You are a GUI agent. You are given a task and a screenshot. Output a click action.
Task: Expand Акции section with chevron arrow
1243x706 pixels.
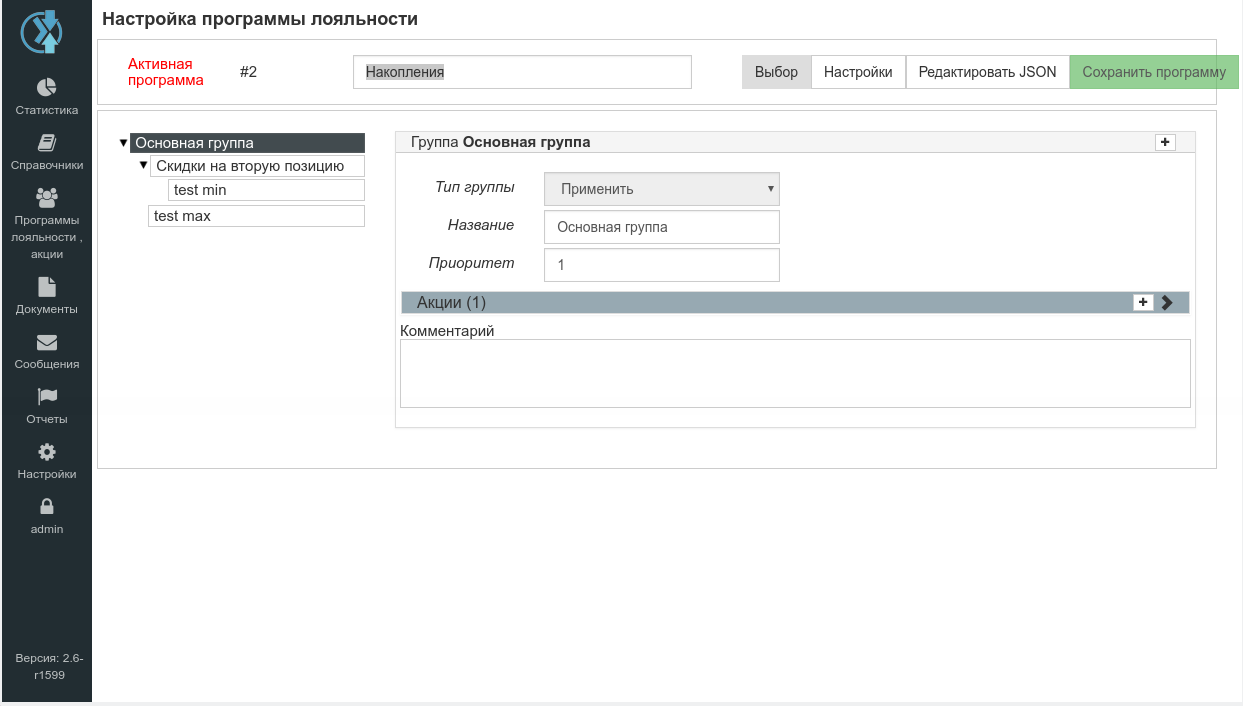[1167, 303]
